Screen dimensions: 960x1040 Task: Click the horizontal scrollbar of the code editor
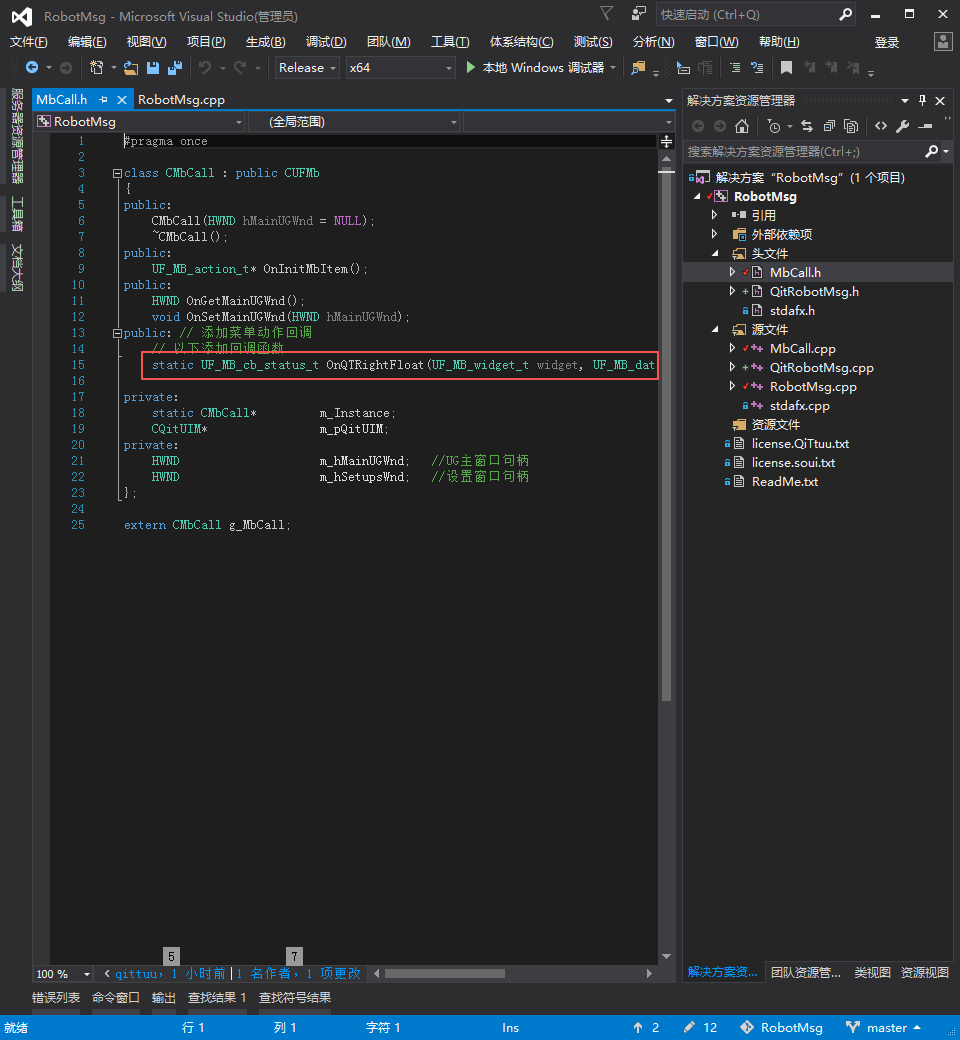512,974
